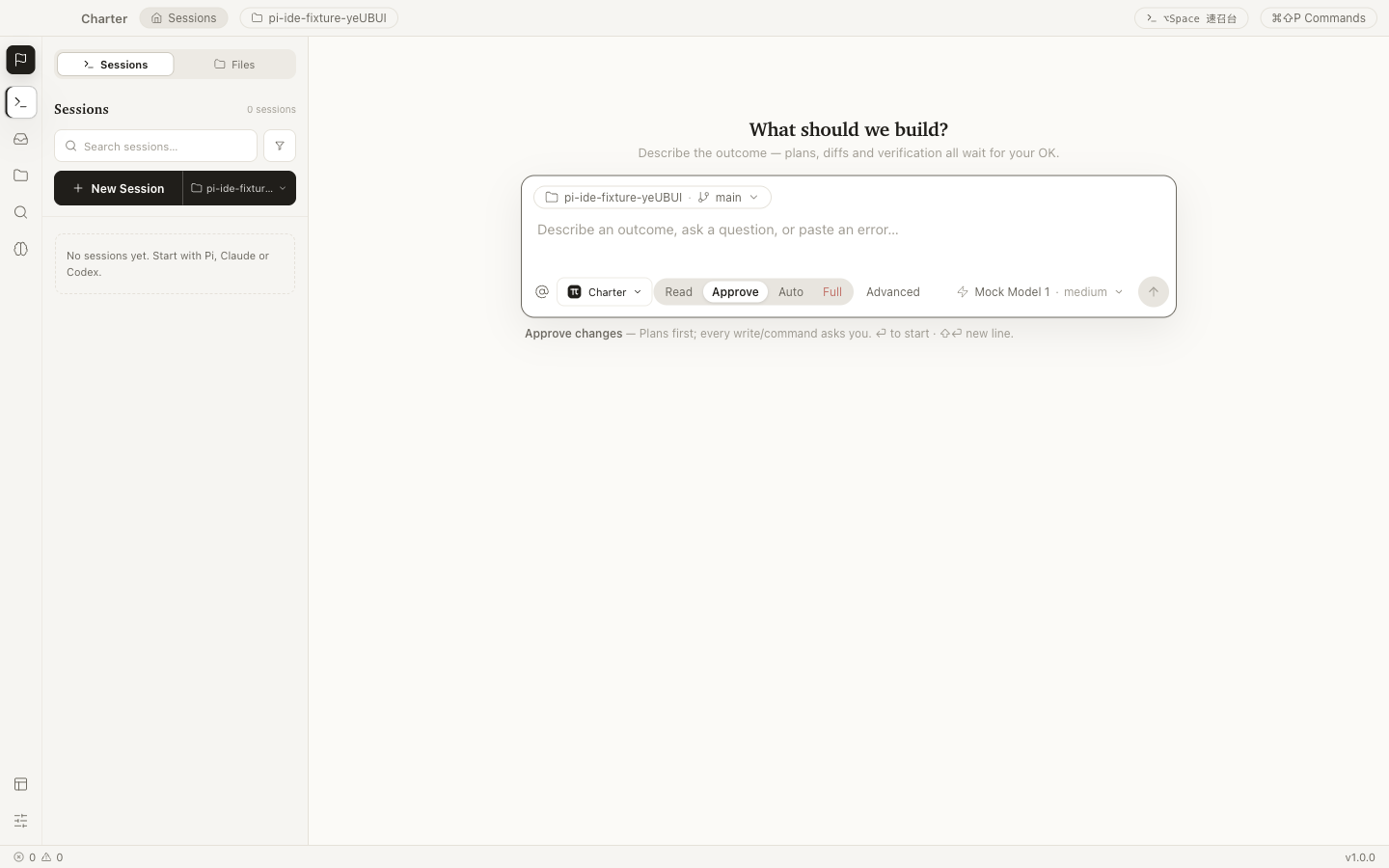
Task: Open Advanced options in the composer
Action: [893, 291]
